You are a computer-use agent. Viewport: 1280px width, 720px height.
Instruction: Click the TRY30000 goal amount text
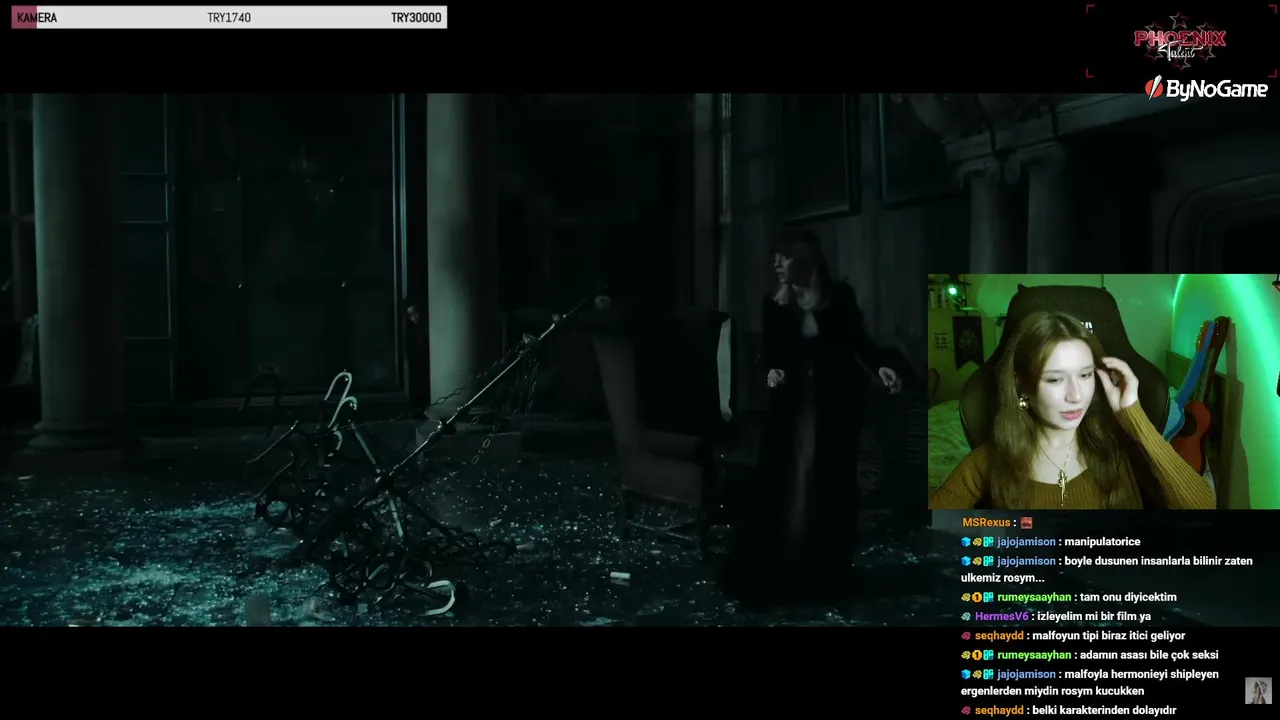pos(416,18)
